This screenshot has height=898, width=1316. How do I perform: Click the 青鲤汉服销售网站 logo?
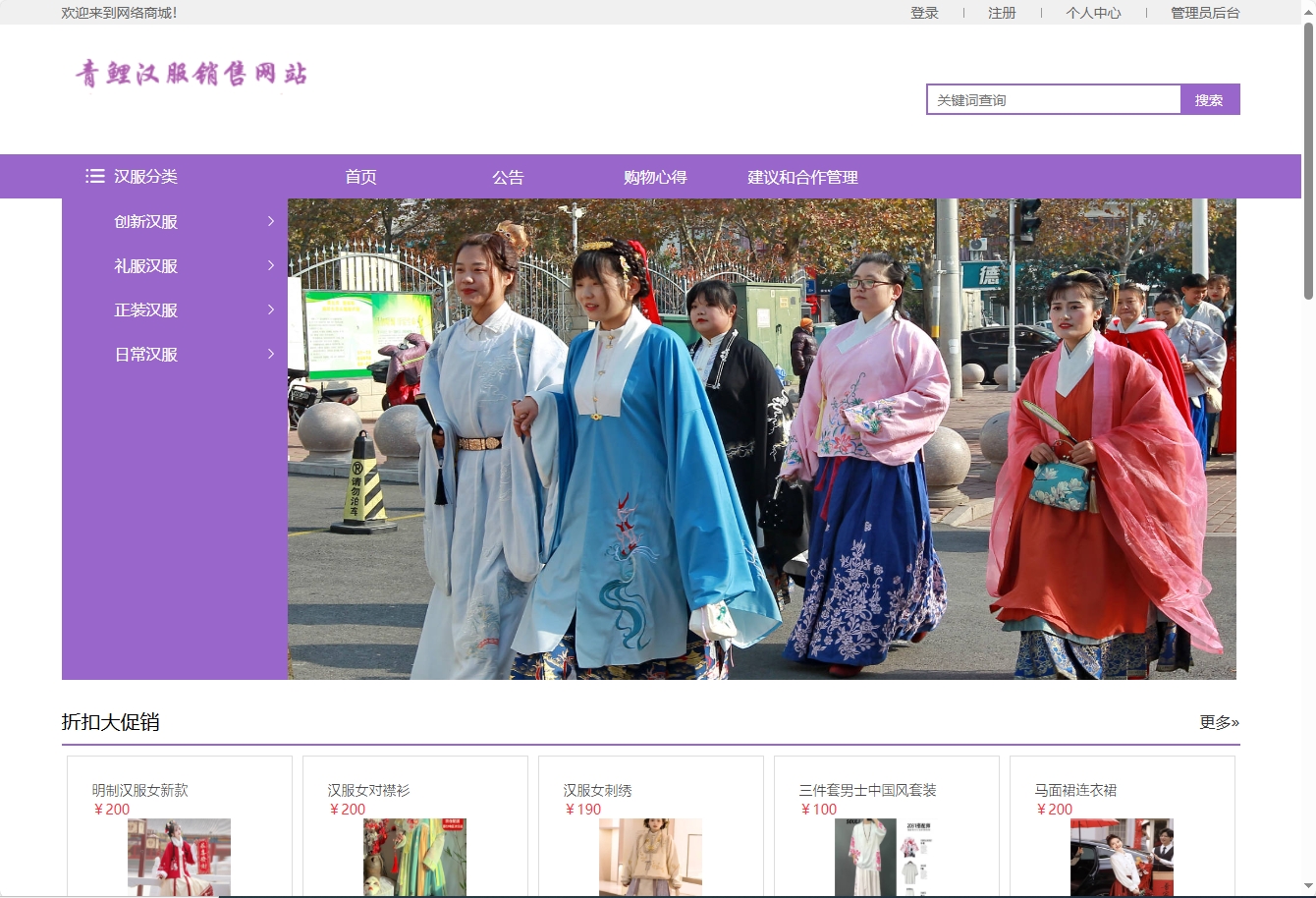coord(191,74)
